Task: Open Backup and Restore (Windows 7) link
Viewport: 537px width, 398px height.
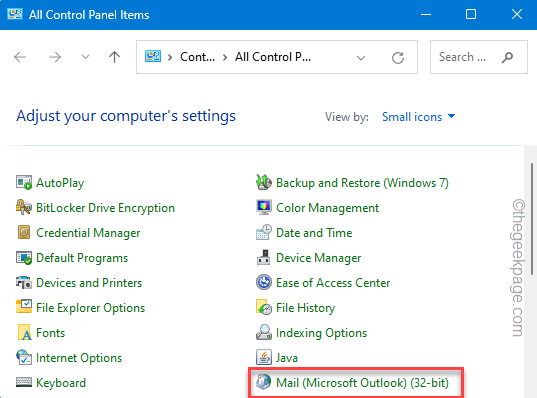Action: pos(362,183)
